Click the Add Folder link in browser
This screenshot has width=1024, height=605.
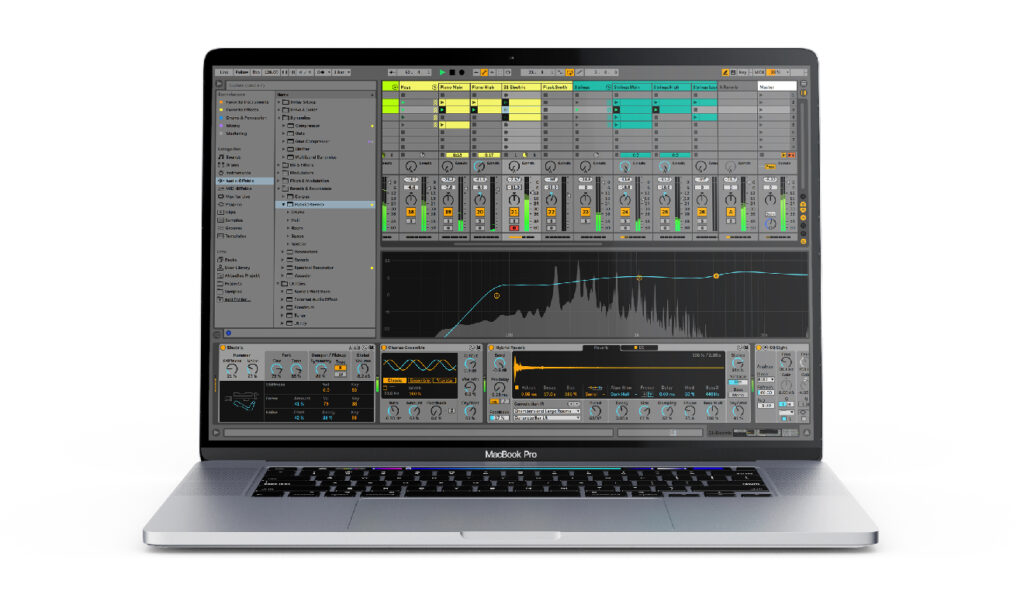coord(238,299)
